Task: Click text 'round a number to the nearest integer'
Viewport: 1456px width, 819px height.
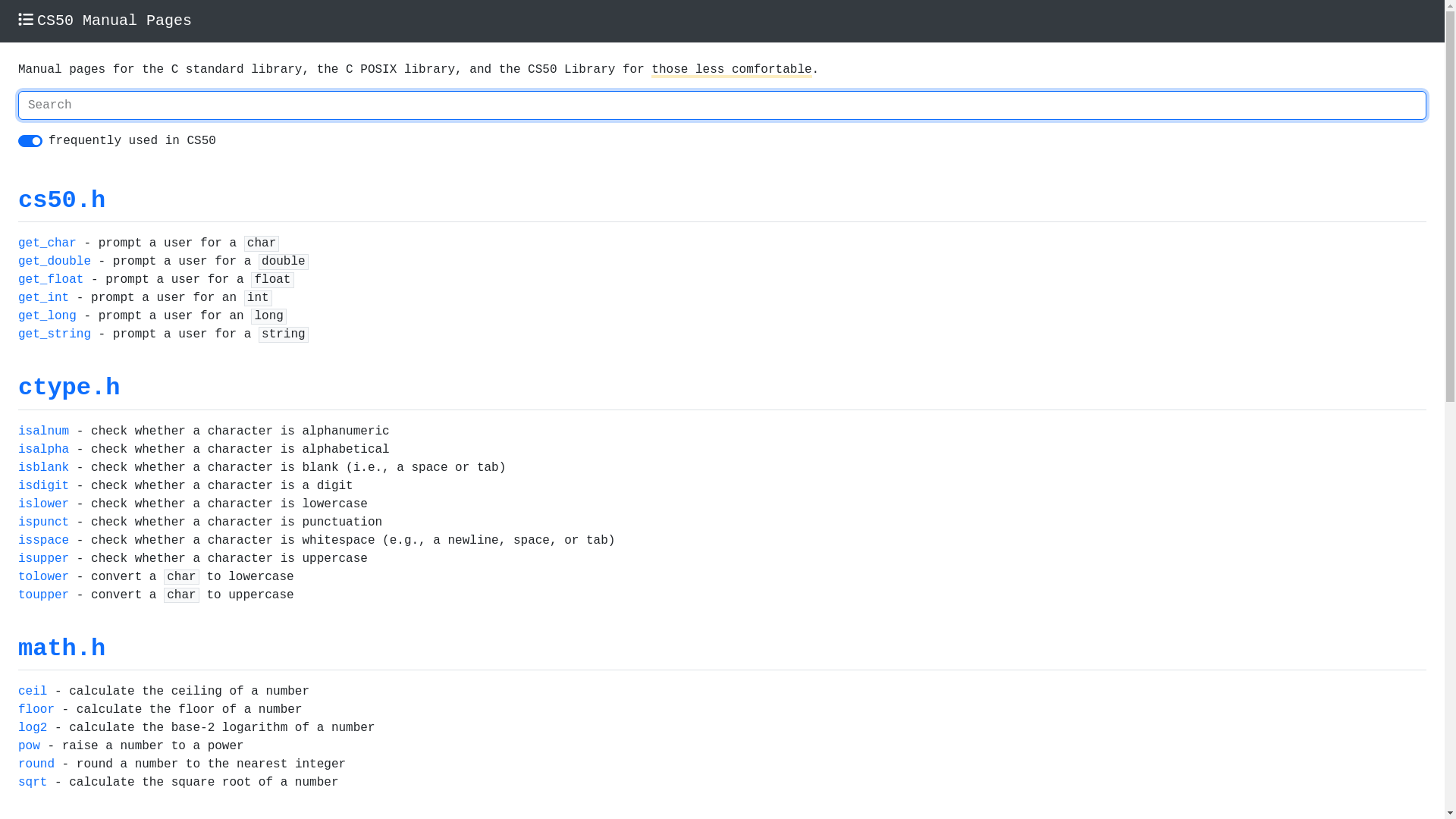Action: tap(211, 764)
